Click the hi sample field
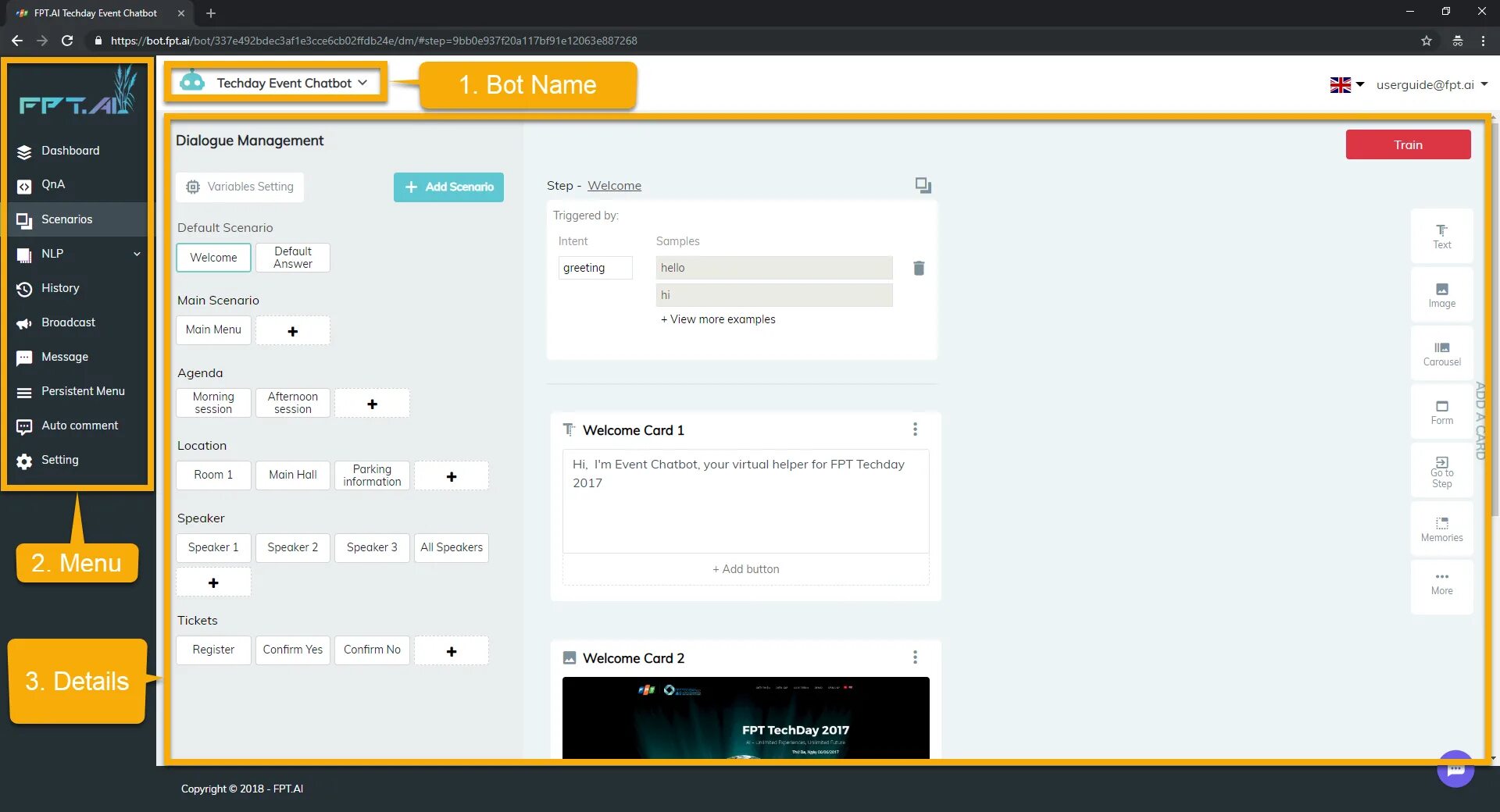The image size is (1500, 812). [774, 295]
